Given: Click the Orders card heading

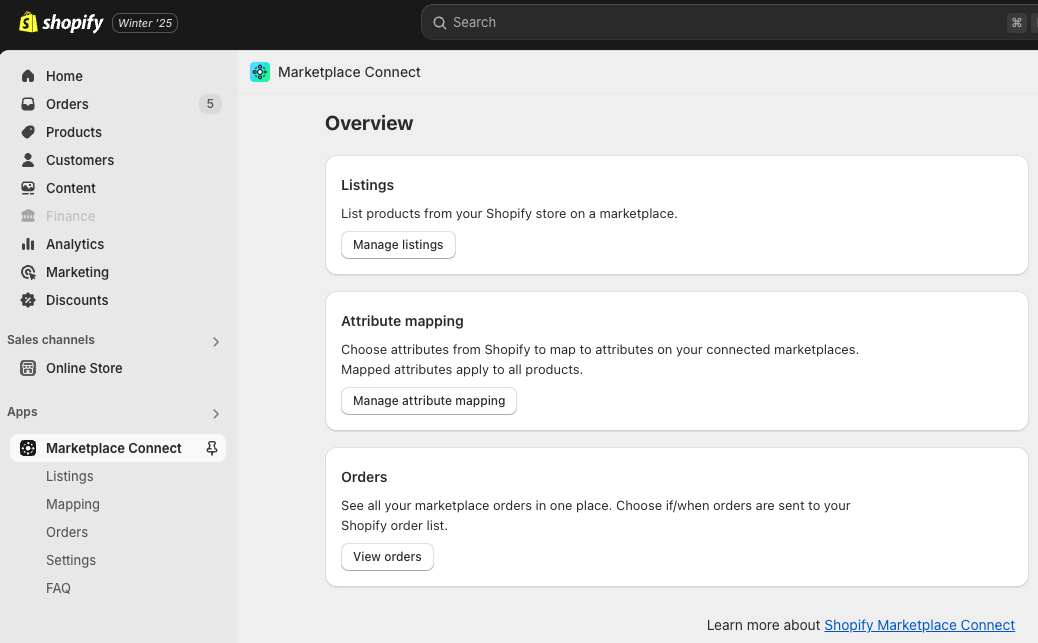Looking at the screenshot, I should (x=364, y=477).
